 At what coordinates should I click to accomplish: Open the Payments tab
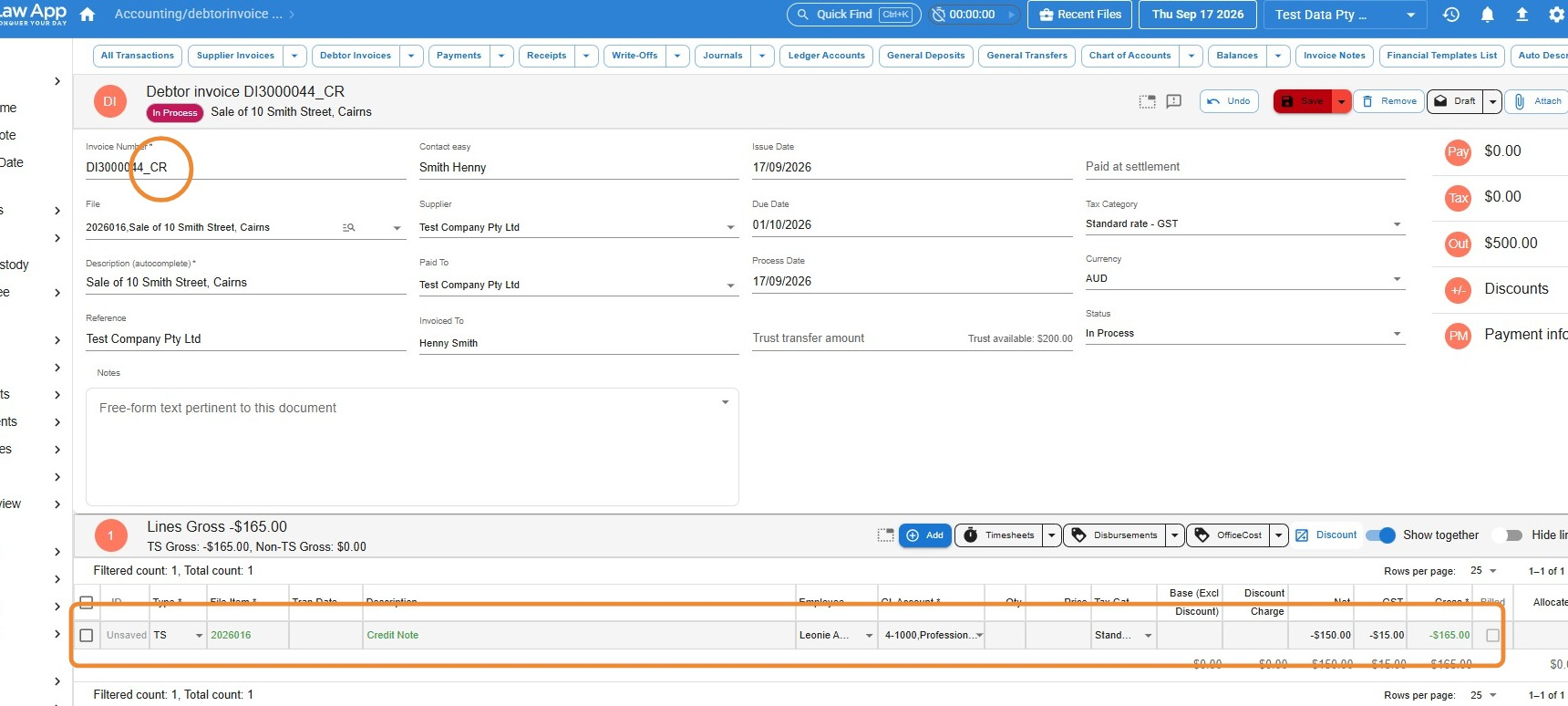pyautogui.click(x=459, y=56)
